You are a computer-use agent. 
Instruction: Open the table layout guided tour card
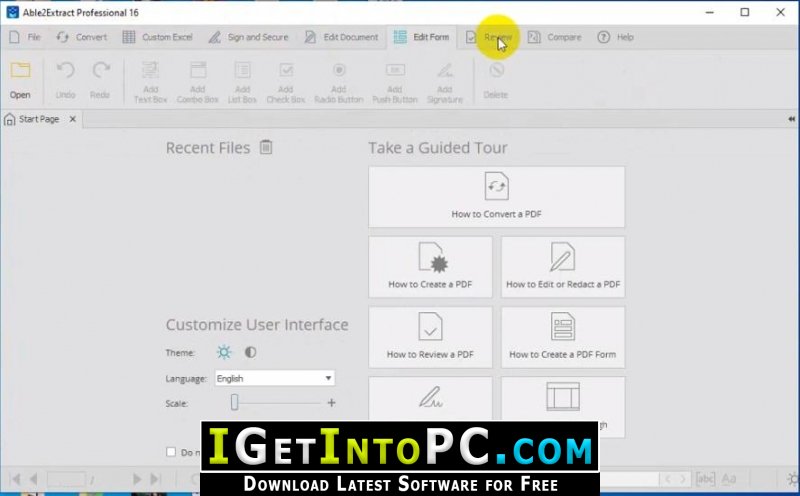pos(563,399)
